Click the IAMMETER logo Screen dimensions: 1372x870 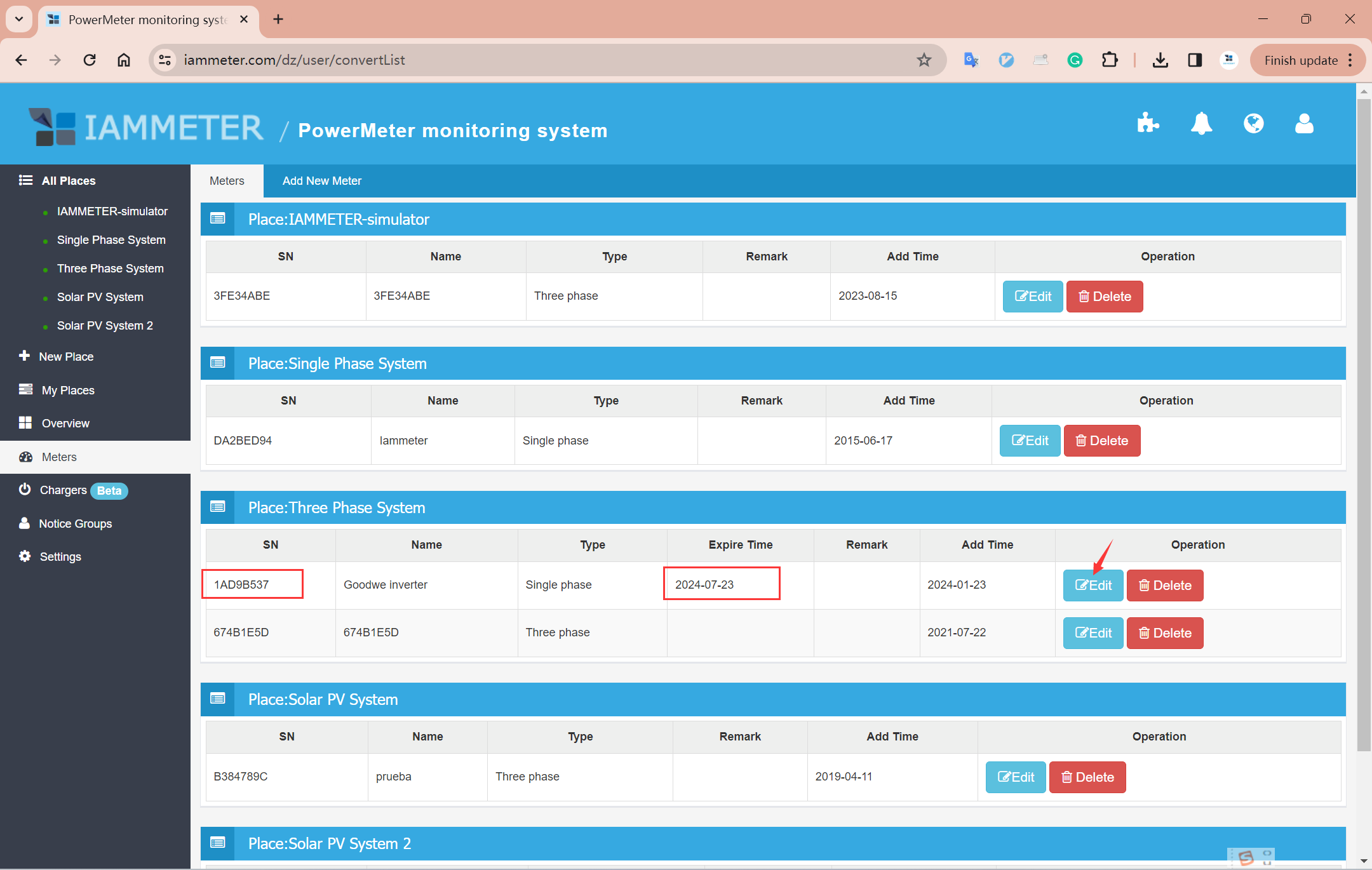[x=146, y=127]
